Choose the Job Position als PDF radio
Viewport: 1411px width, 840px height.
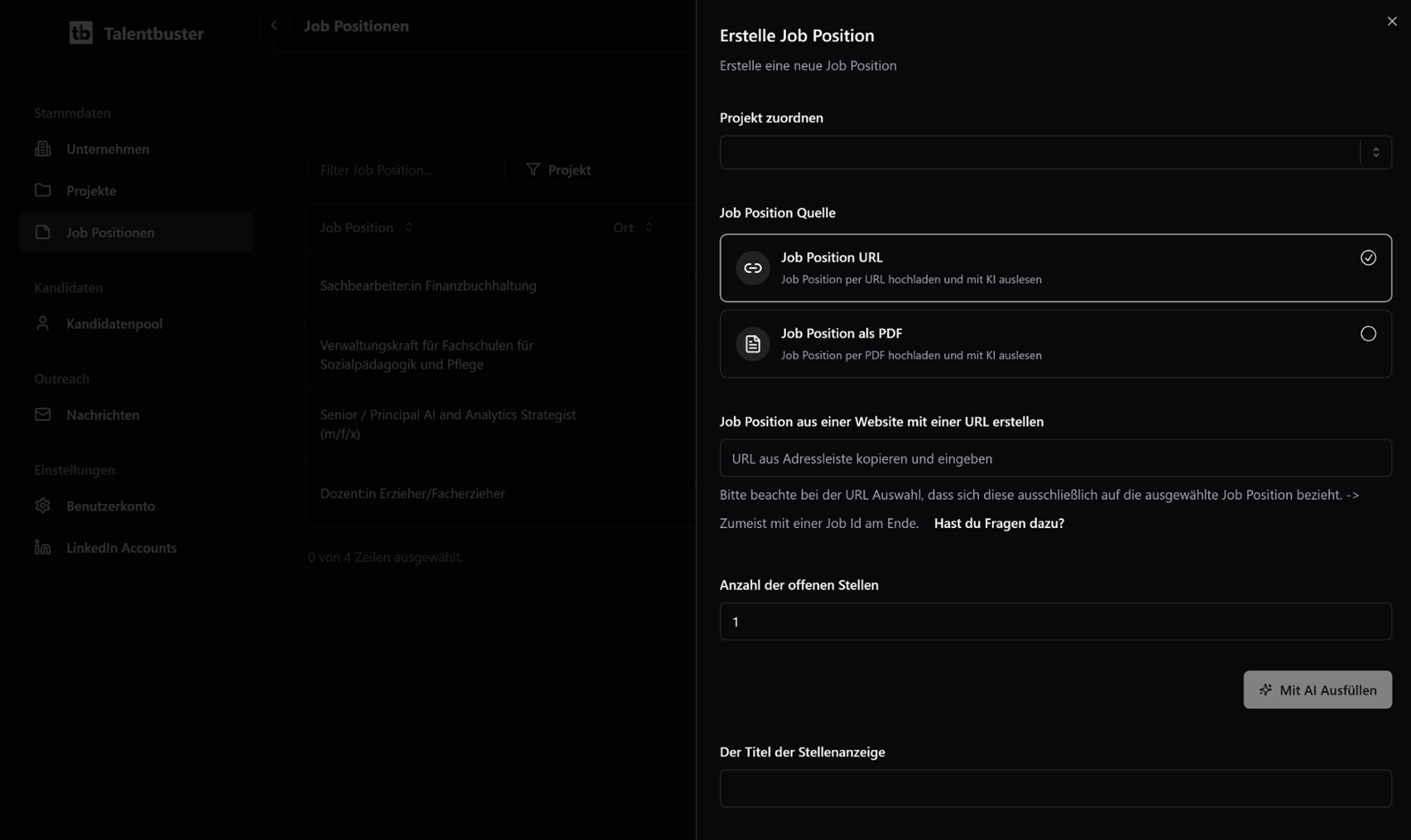tap(1368, 333)
